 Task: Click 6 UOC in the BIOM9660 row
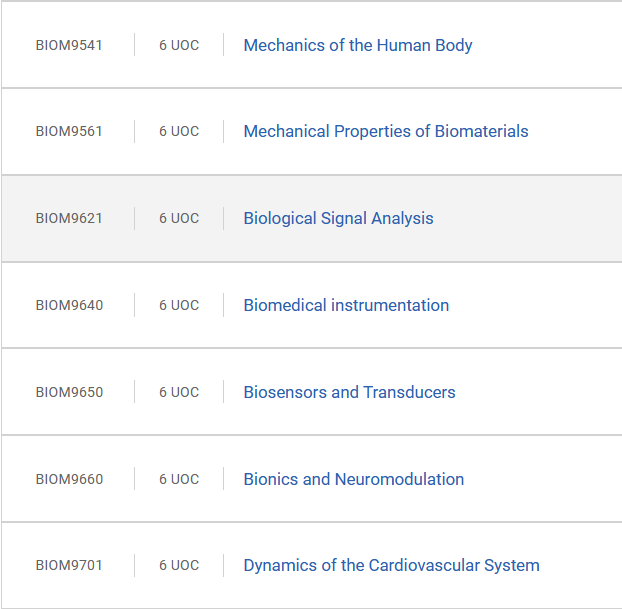179,479
